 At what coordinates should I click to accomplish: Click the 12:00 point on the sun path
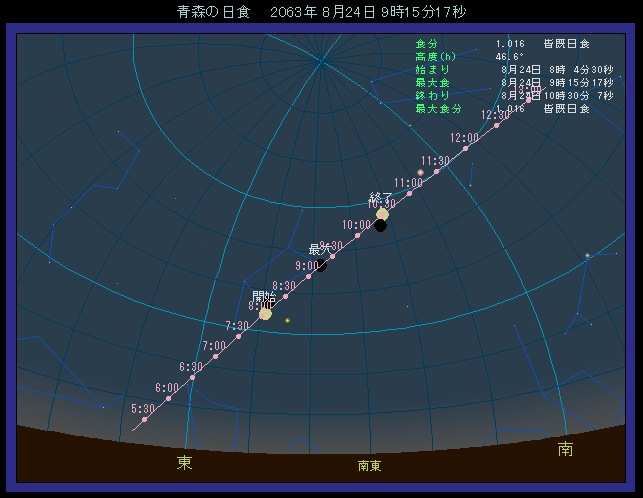coord(465,148)
